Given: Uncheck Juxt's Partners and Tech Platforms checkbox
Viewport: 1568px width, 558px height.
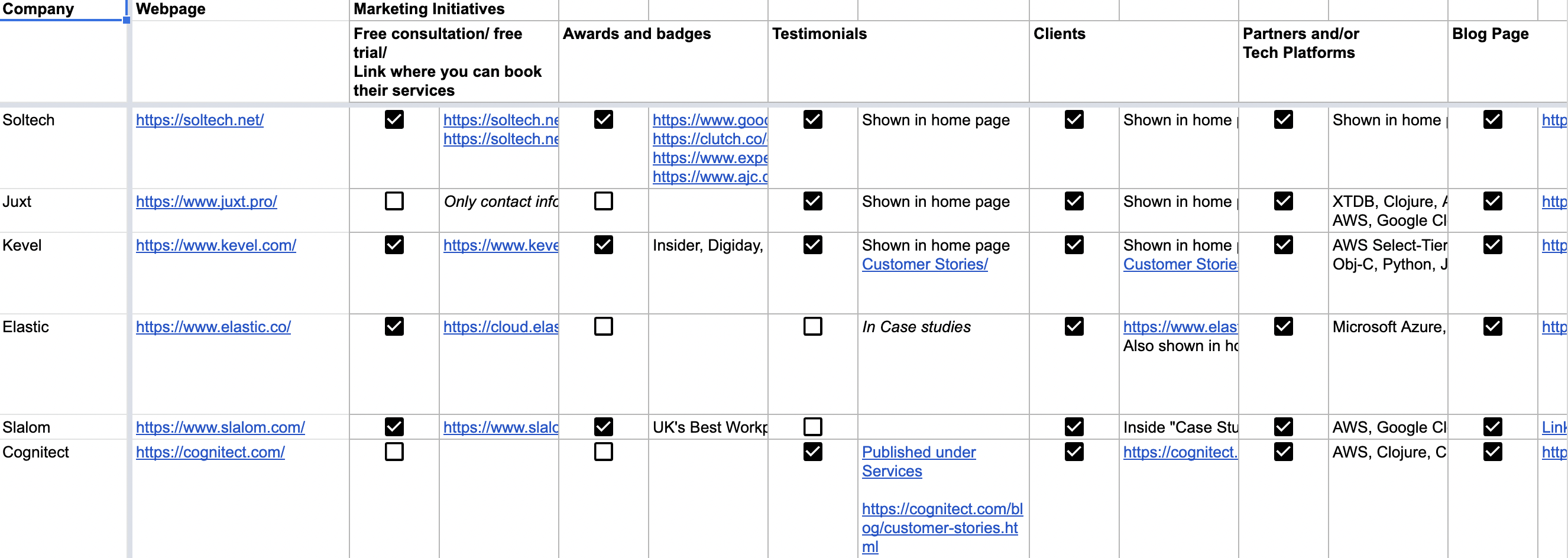Looking at the screenshot, I should (1283, 201).
